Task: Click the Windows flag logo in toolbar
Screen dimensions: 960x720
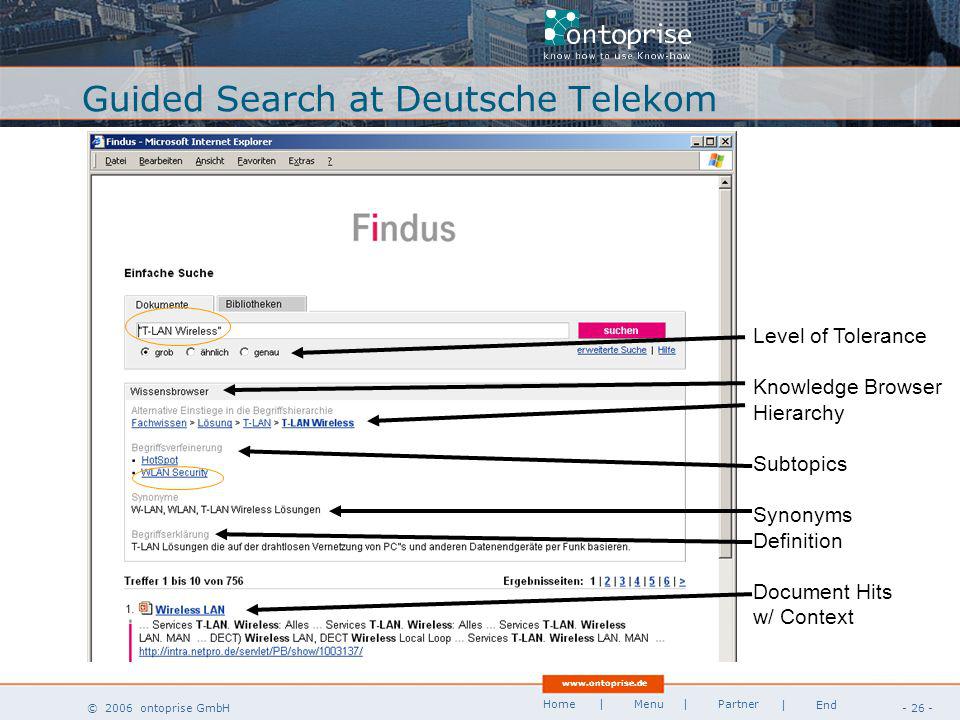Action: pyautogui.click(x=716, y=160)
